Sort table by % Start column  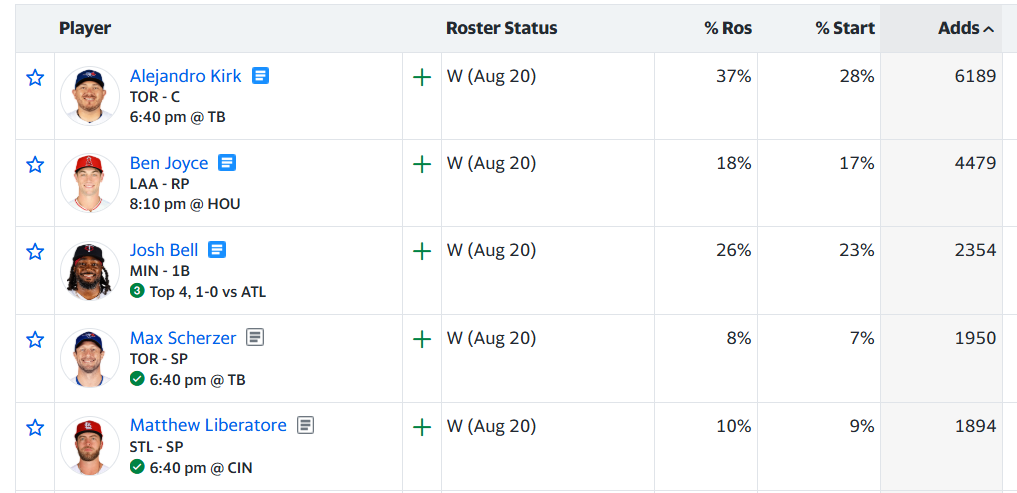coord(845,29)
